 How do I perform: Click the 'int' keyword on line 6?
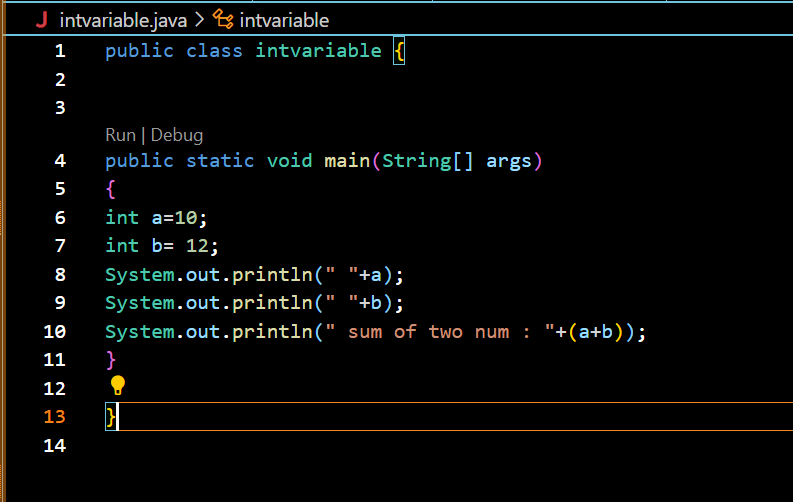(x=122, y=217)
